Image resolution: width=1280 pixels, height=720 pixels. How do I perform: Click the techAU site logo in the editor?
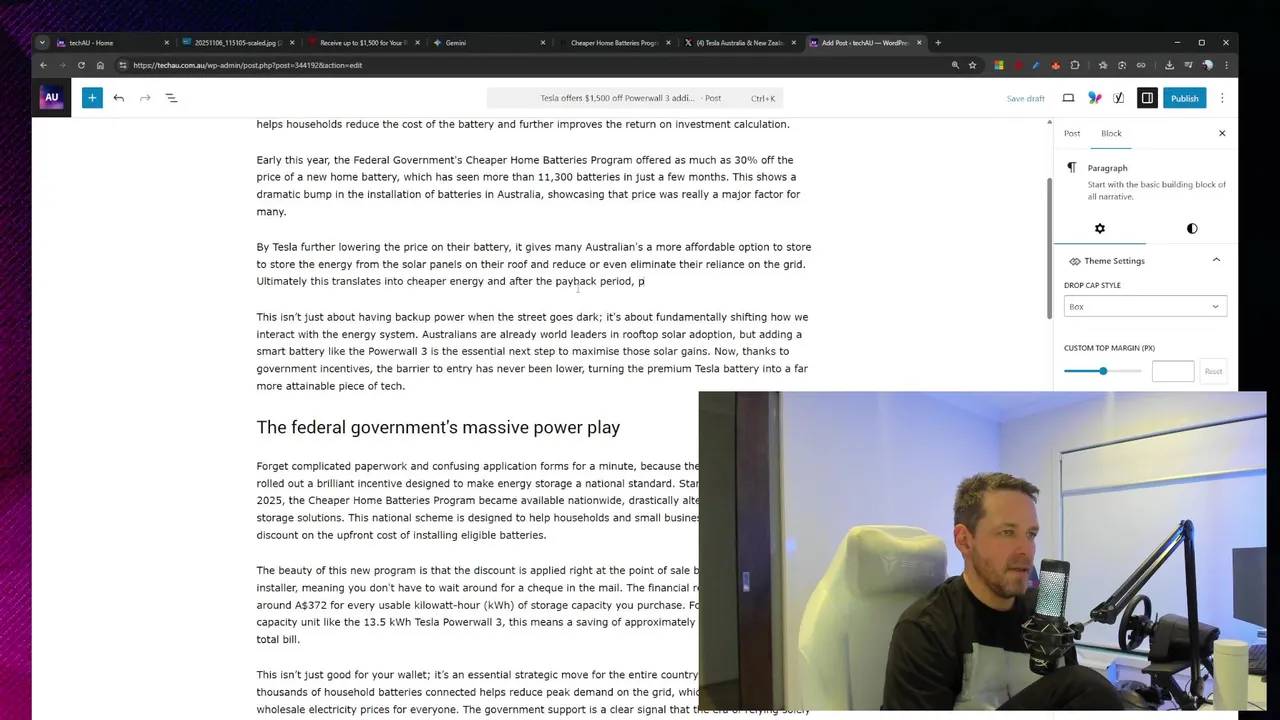(x=51, y=98)
